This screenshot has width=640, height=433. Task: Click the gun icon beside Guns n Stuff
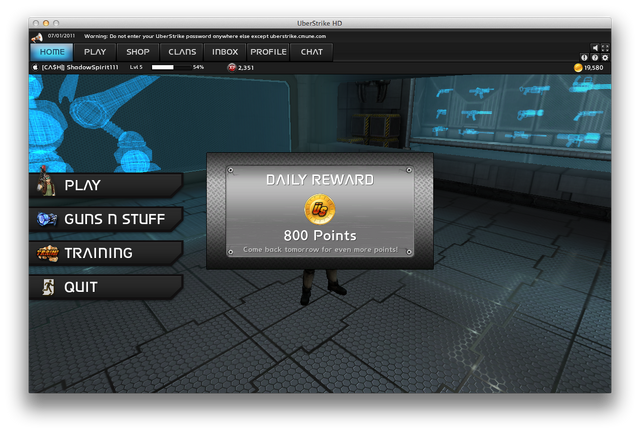tap(47, 219)
